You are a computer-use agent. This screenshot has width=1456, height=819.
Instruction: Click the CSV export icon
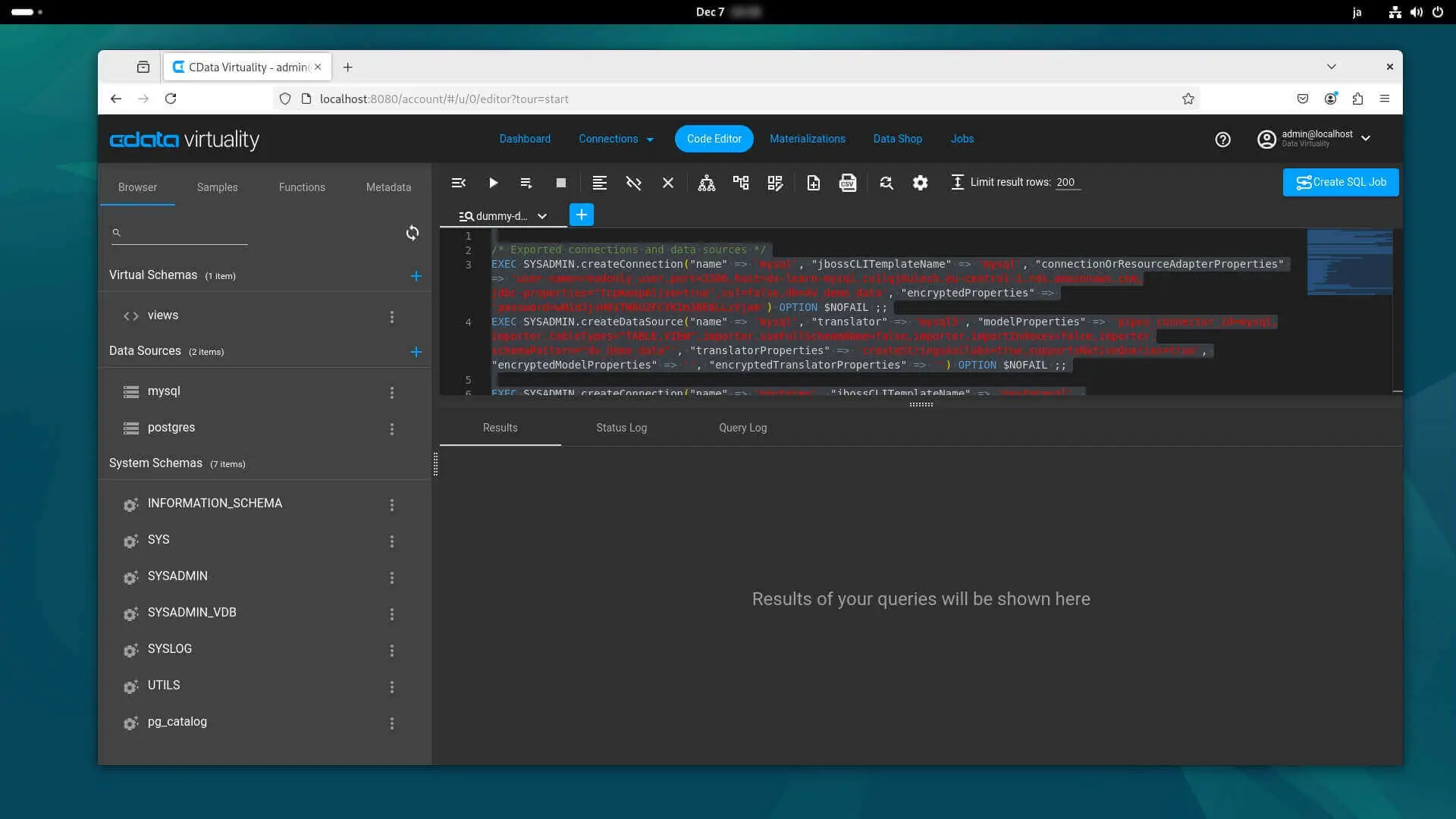coord(847,183)
